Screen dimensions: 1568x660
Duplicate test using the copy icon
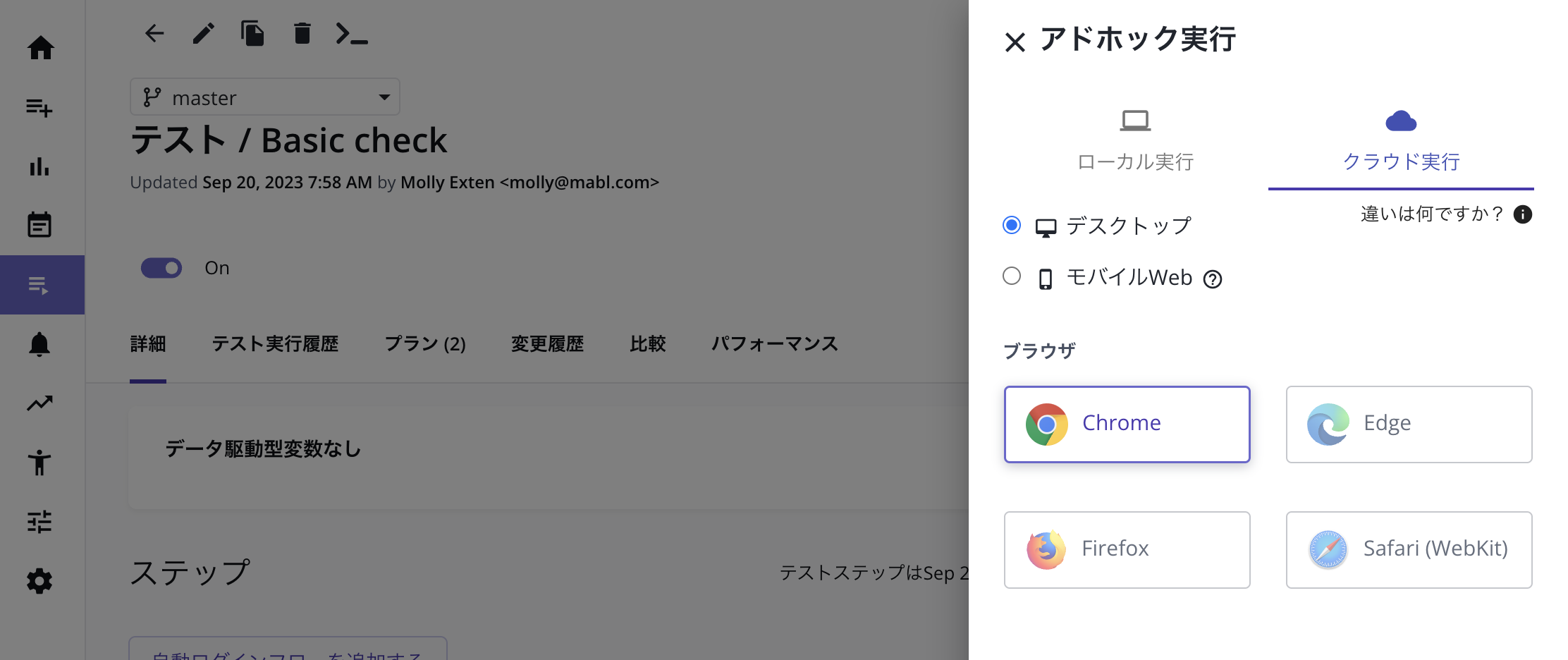pos(252,33)
